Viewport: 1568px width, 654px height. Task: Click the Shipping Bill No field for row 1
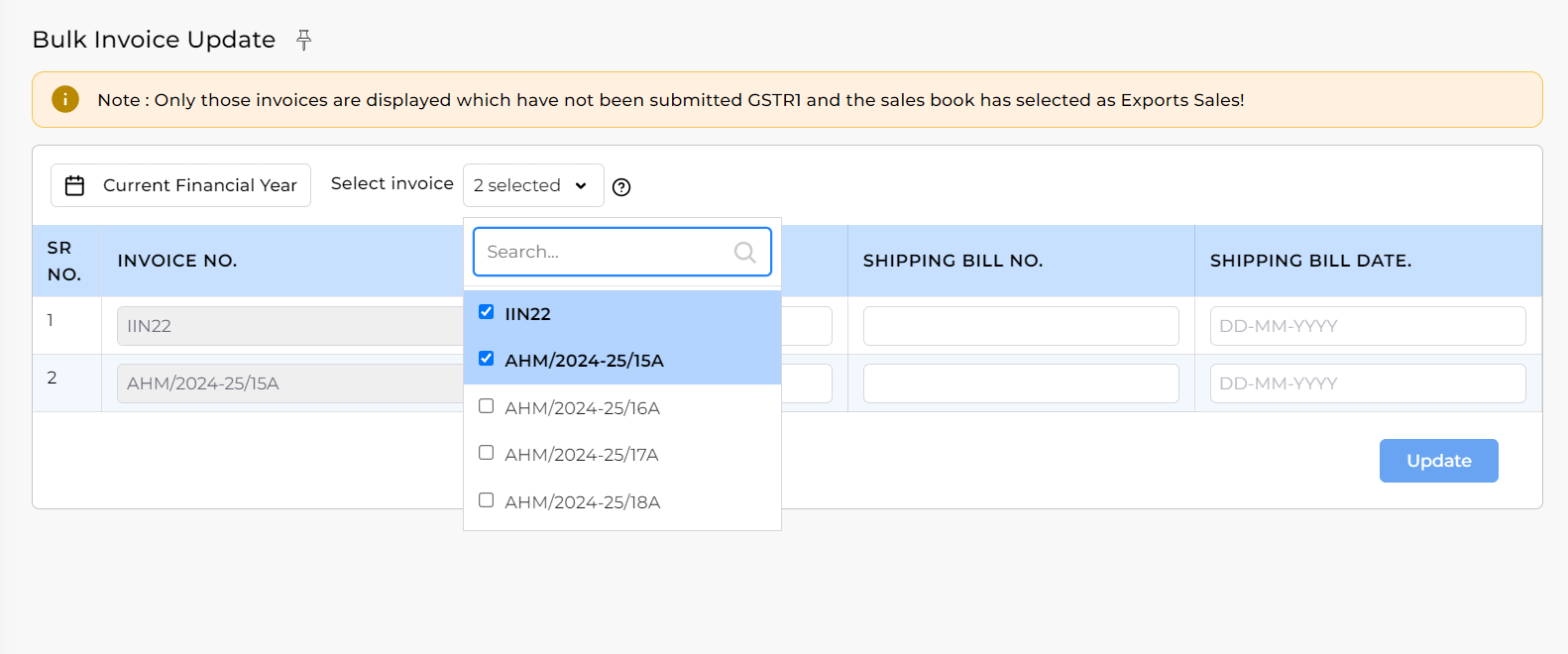coord(1019,325)
